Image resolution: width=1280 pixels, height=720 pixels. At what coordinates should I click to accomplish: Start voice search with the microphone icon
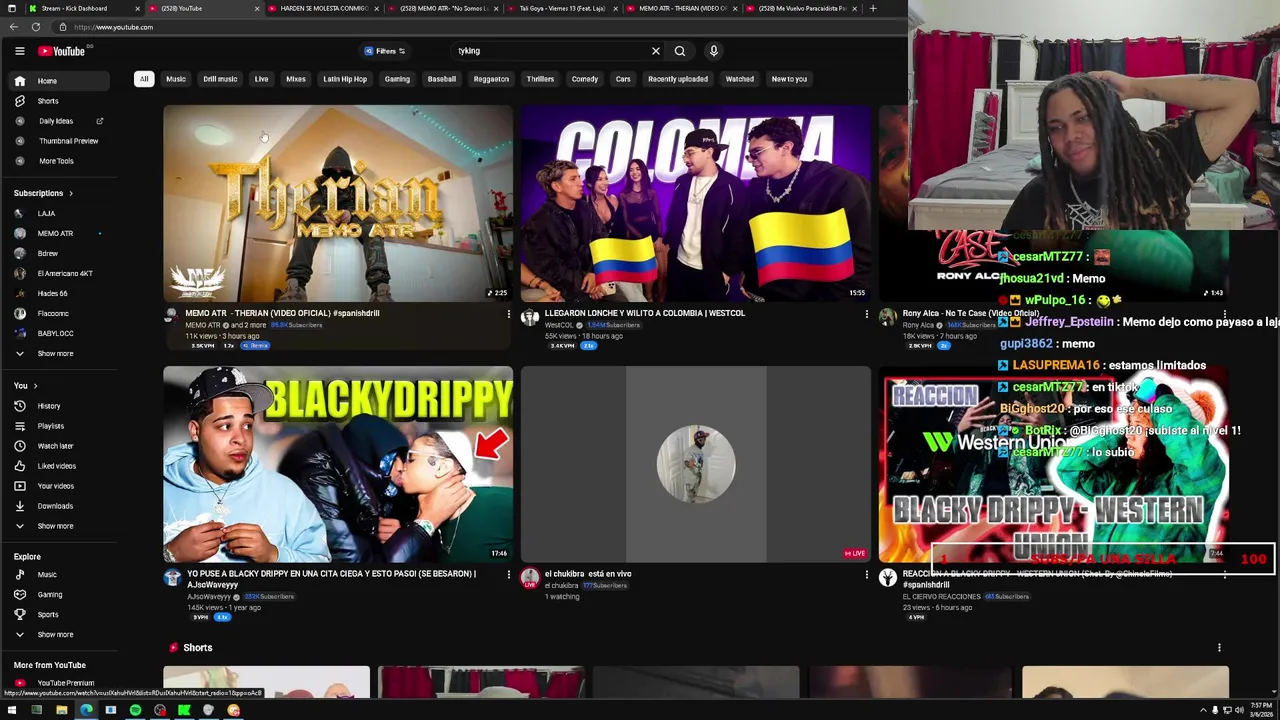pyautogui.click(x=713, y=51)
